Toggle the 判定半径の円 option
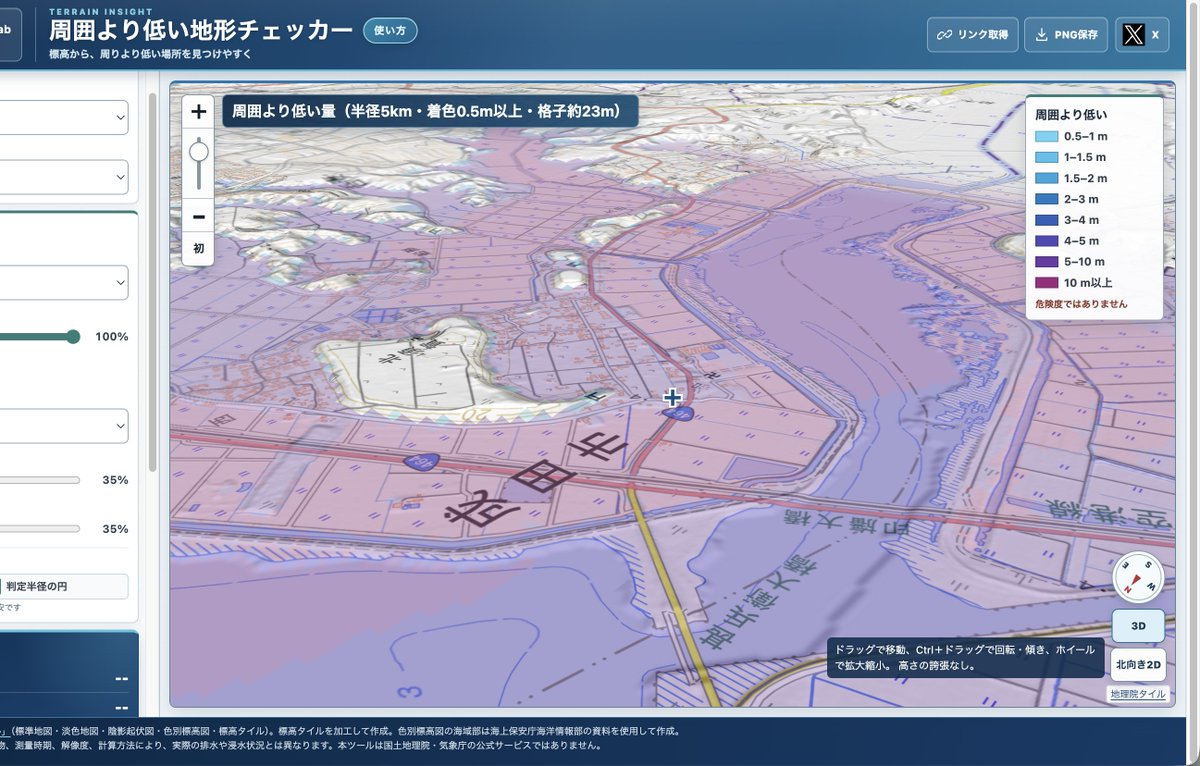 pos(64,586)
